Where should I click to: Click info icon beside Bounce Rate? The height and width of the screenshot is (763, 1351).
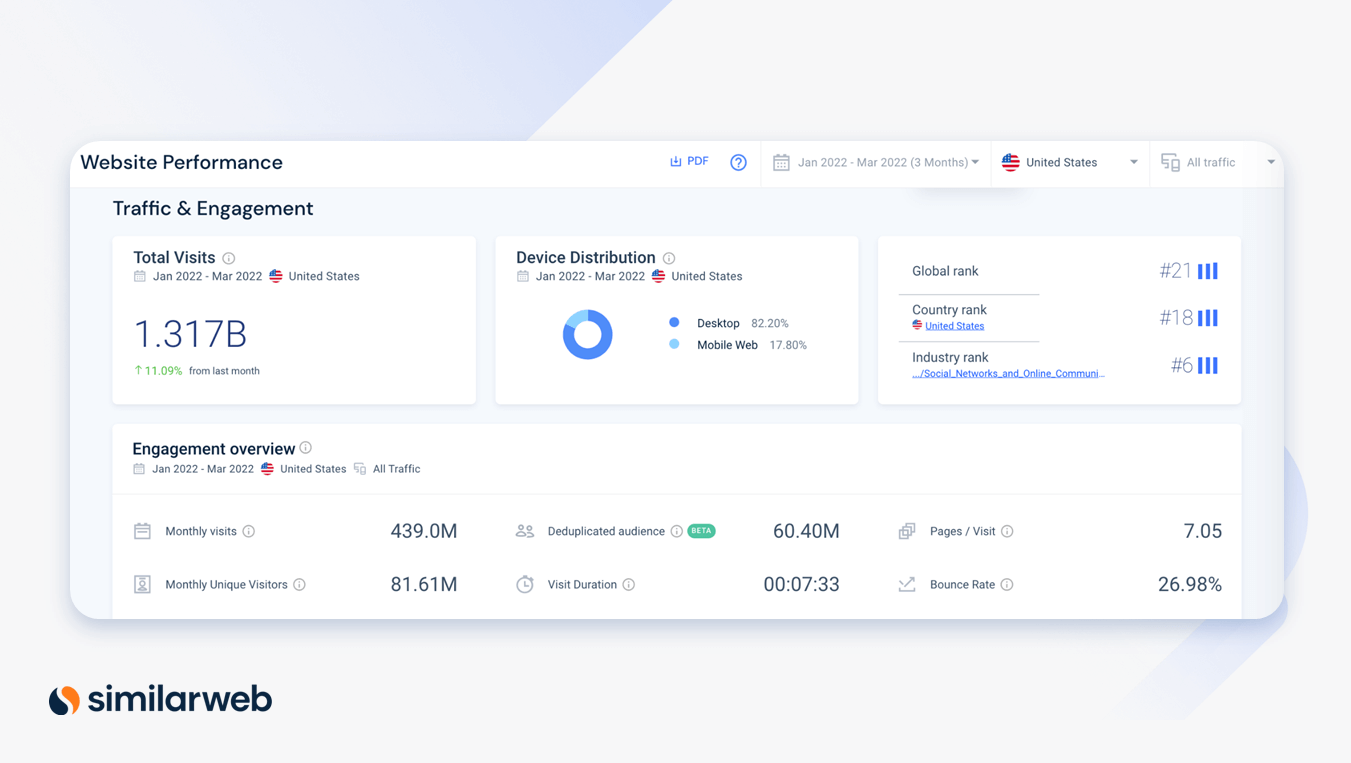pyautogui.click(x=1007, y=585)
